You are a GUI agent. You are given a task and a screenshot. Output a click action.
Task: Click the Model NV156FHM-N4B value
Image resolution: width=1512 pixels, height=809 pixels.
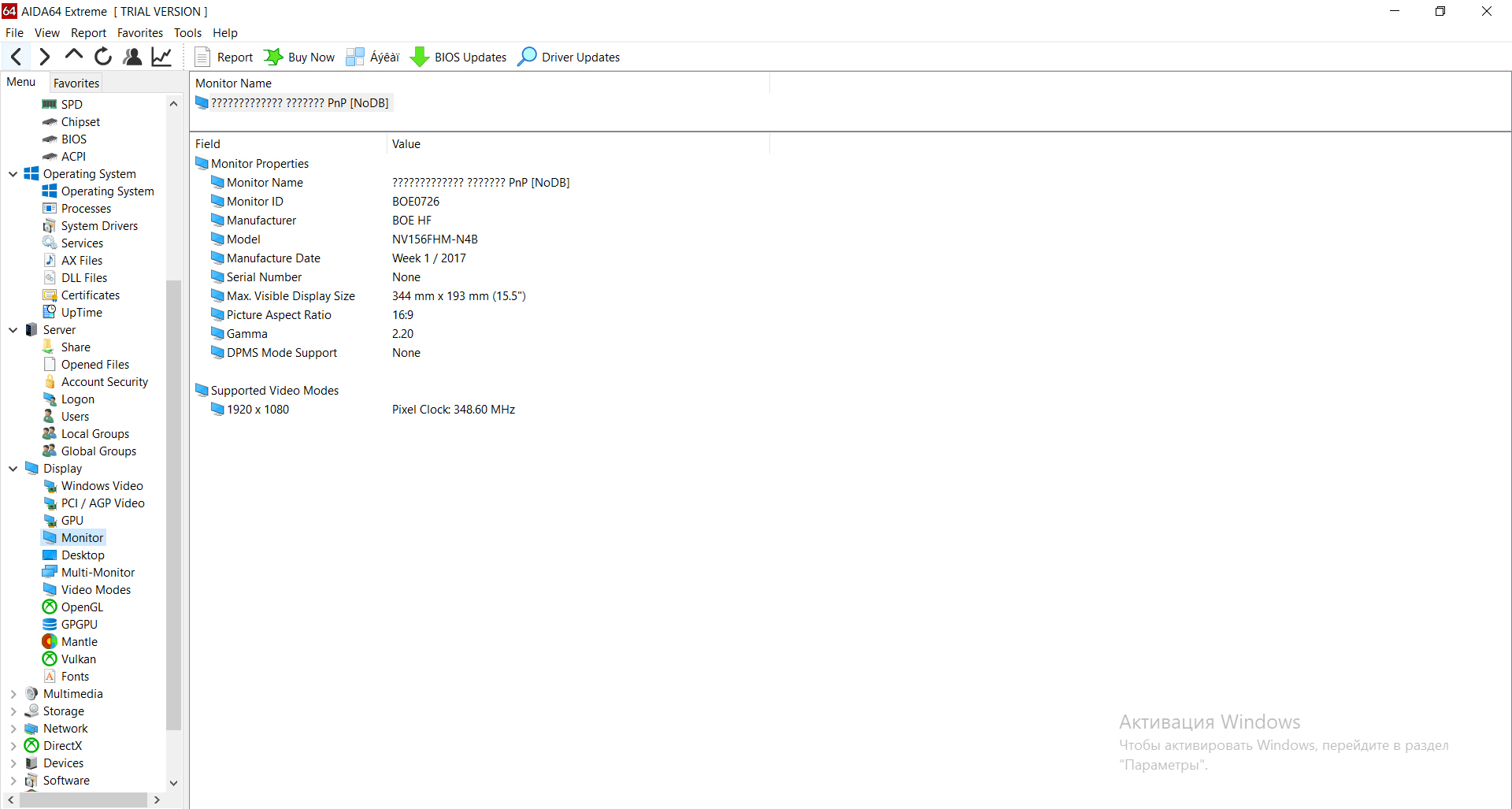(435, 239)
